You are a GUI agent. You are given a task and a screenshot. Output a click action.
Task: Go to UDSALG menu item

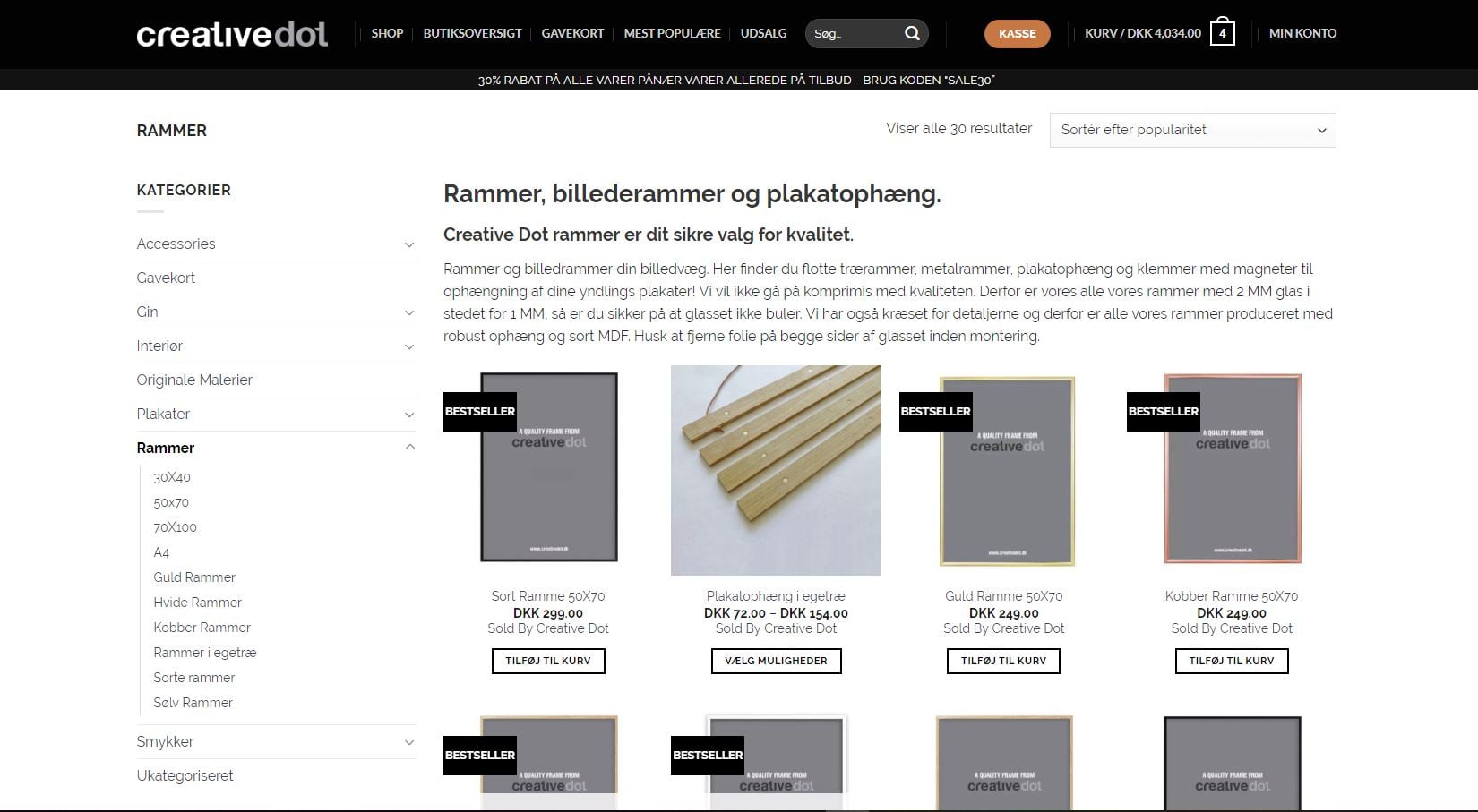(x=763, y=33)
